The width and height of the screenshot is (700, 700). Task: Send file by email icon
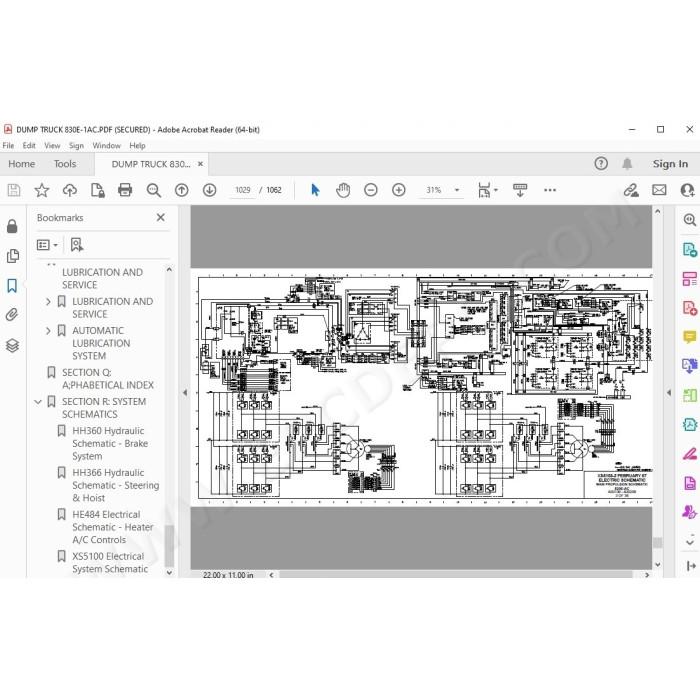(659, 190)
